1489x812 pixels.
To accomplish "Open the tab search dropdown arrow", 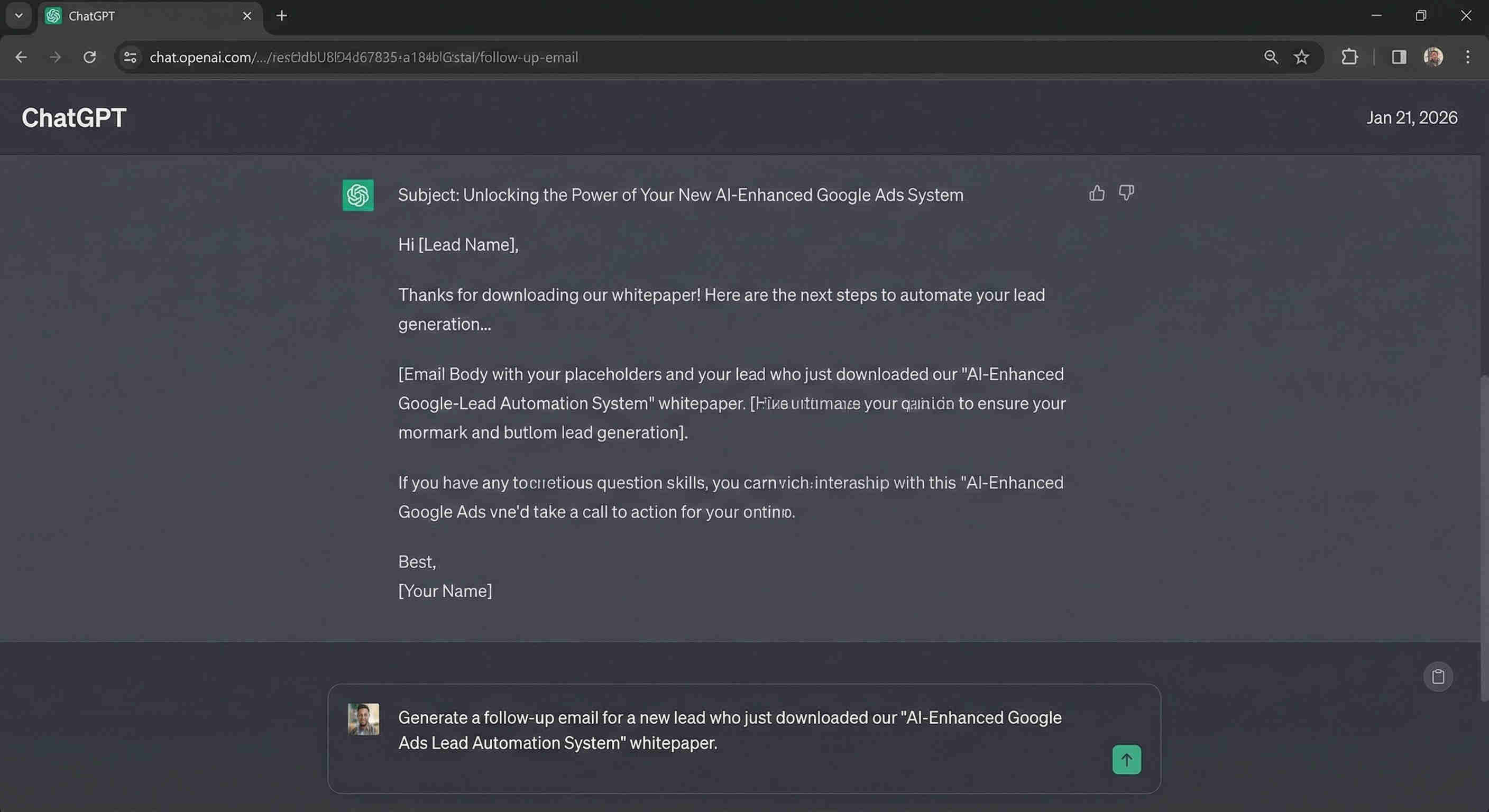I will 19,16.
